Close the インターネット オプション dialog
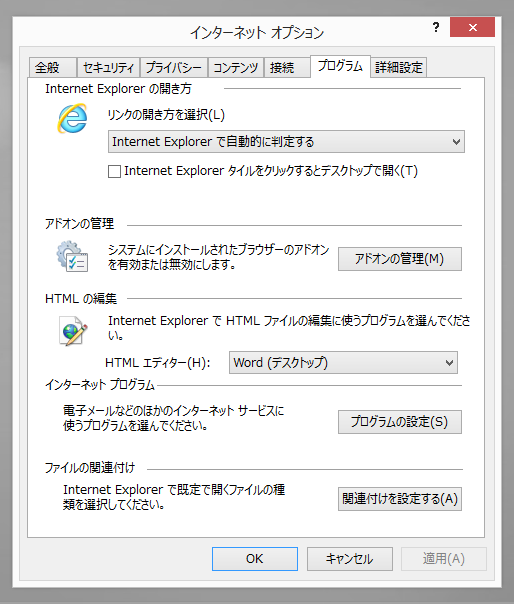 click(x=472, y=27)
